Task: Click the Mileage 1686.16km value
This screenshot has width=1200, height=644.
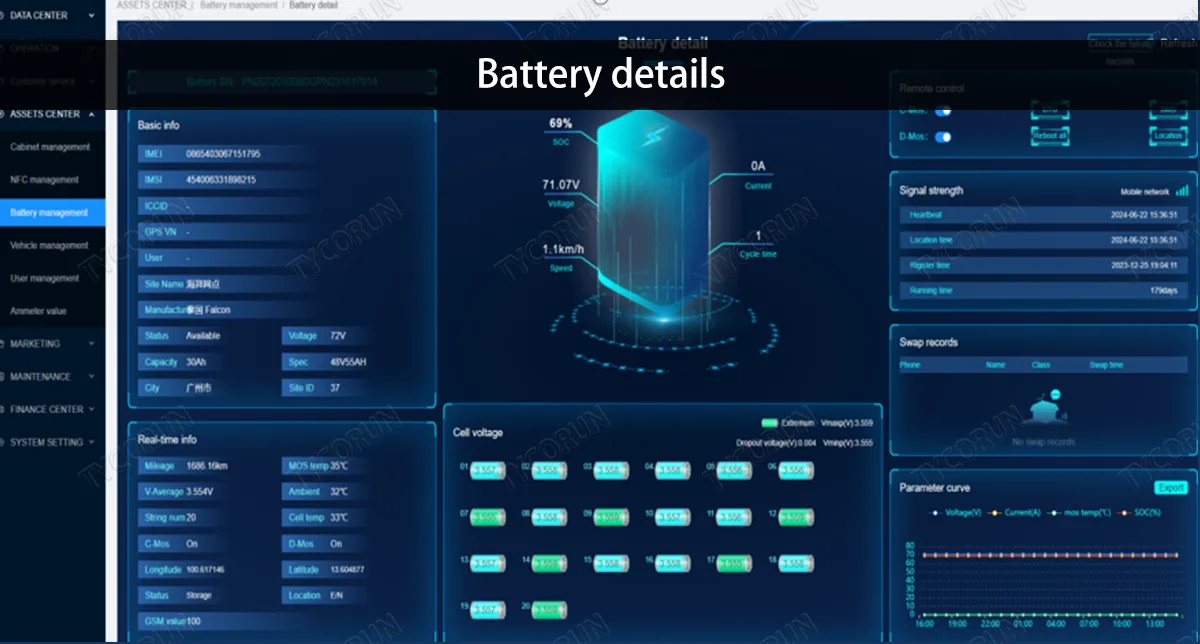Action: [208, 466]
